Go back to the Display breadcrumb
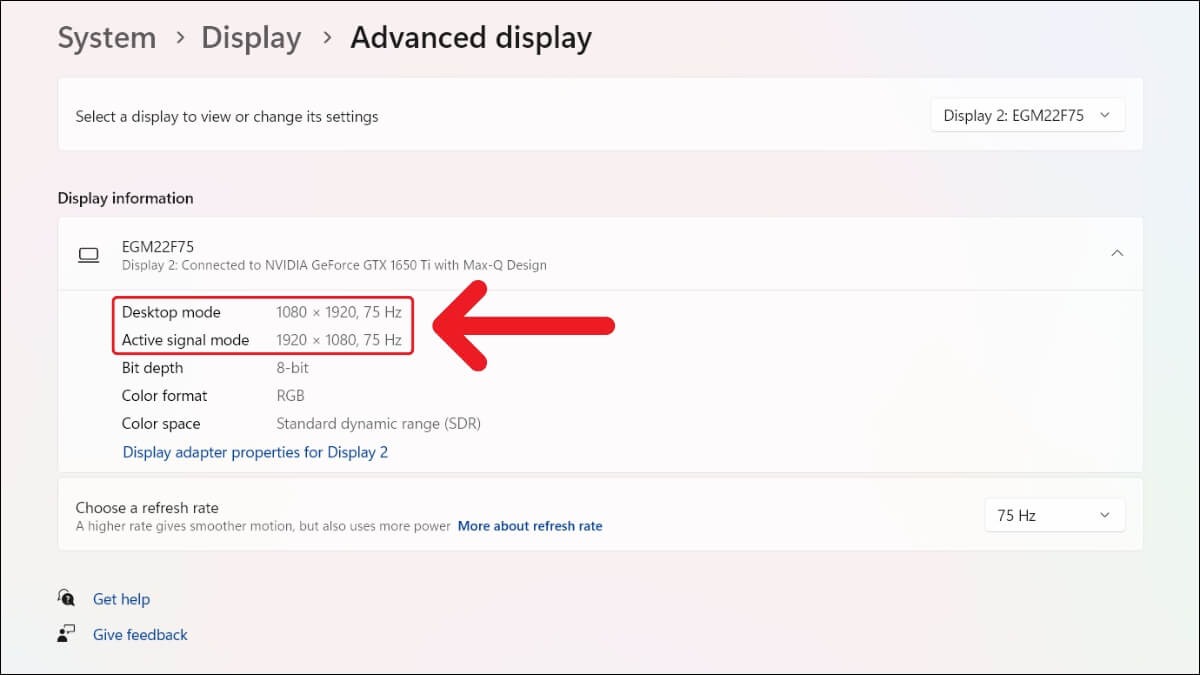This screenshot has height=675, width=1200. click(251, 38)
